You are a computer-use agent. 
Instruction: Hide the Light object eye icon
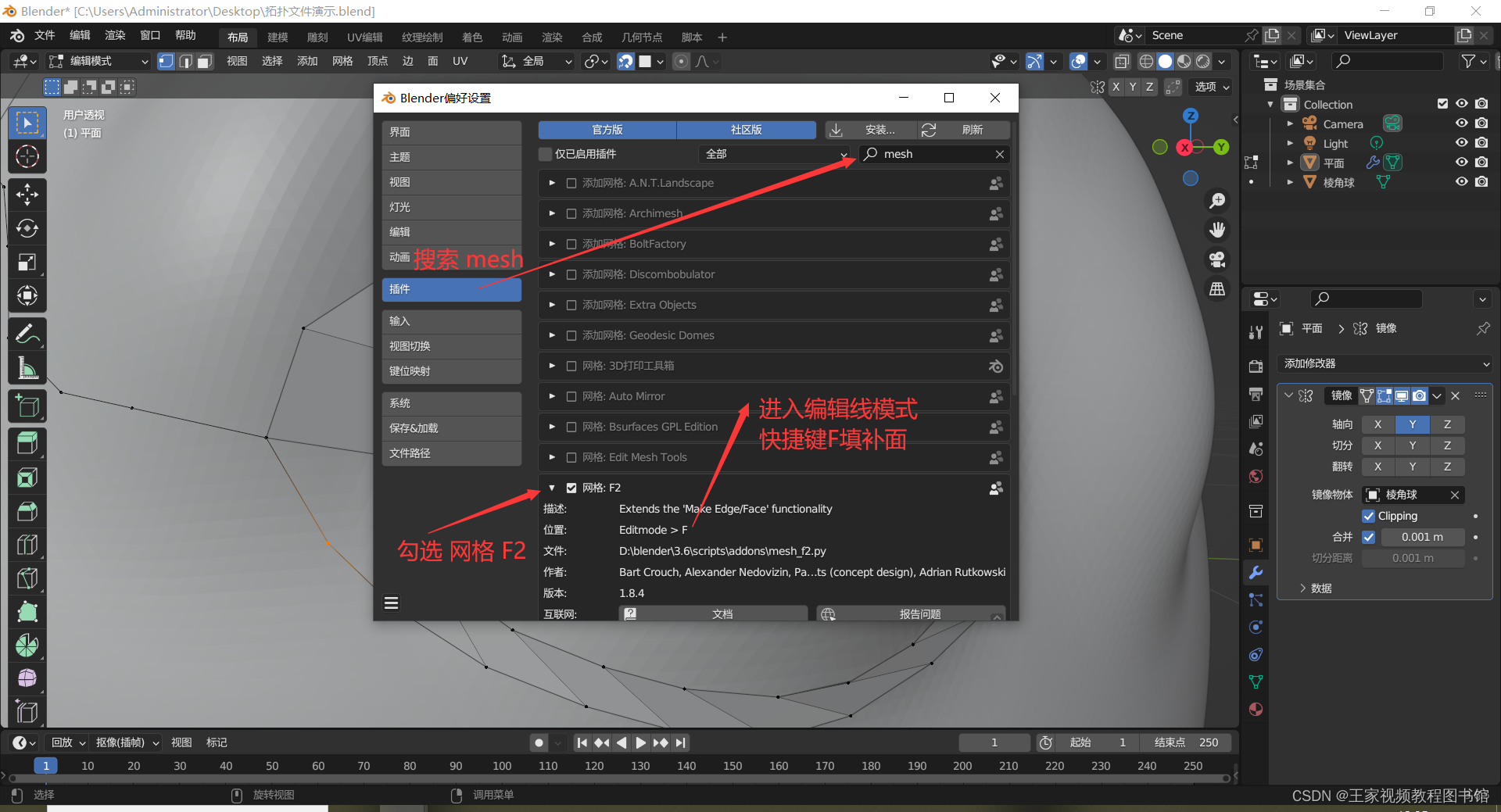1461,143
